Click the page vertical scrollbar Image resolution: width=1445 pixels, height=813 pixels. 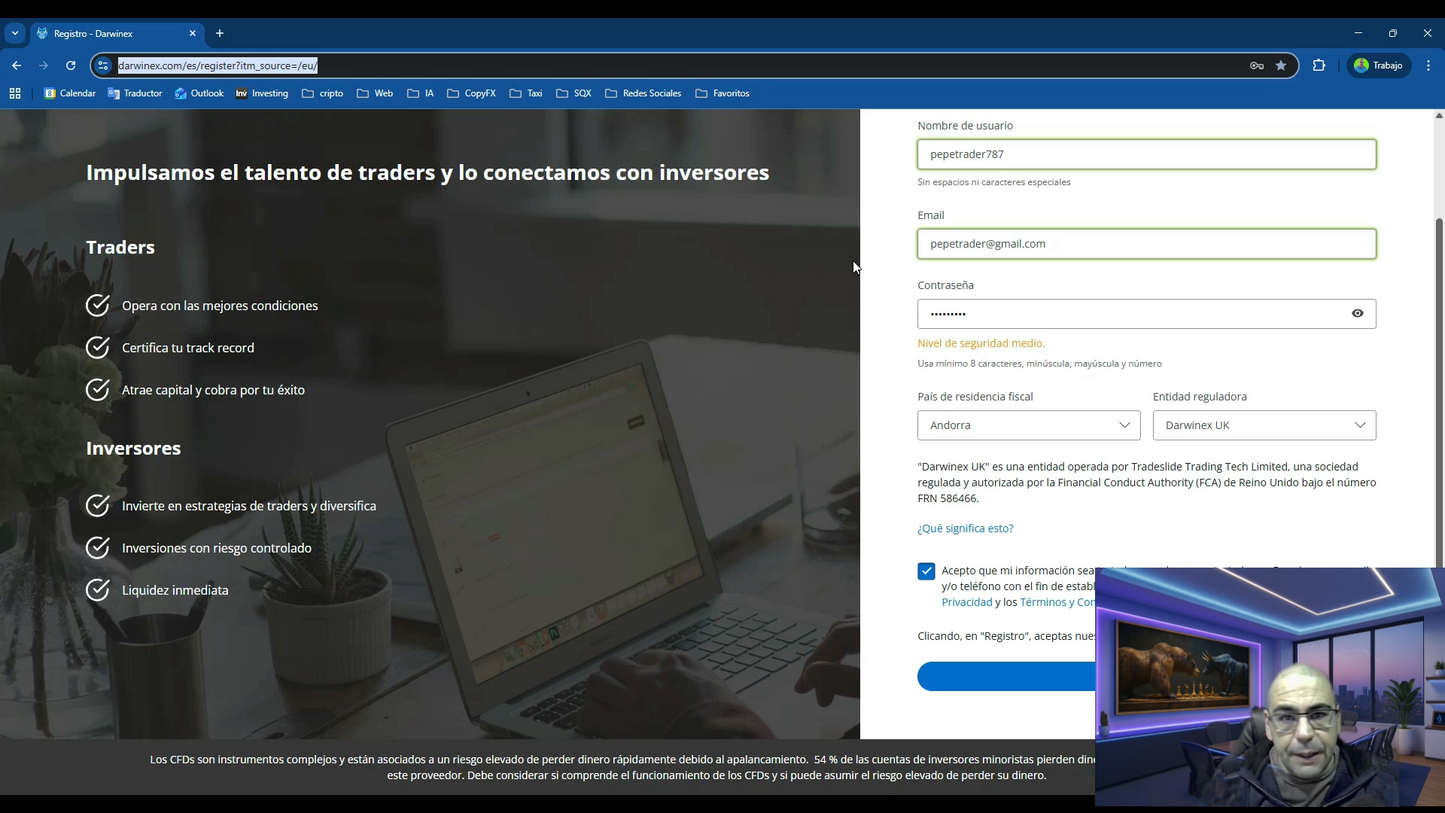click(1439, 392)
